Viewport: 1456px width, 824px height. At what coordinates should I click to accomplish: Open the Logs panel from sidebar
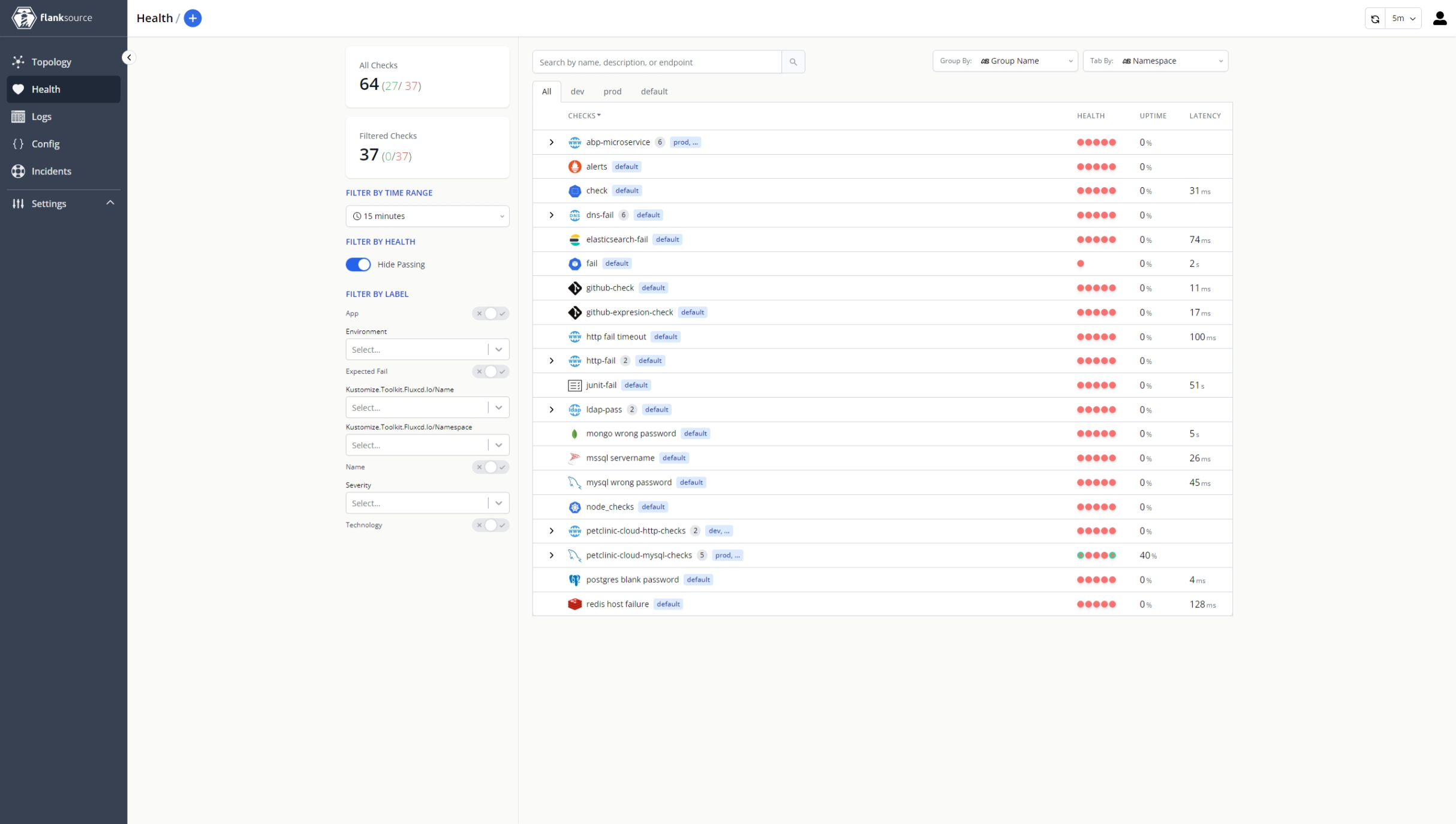(x=41, y=116)
